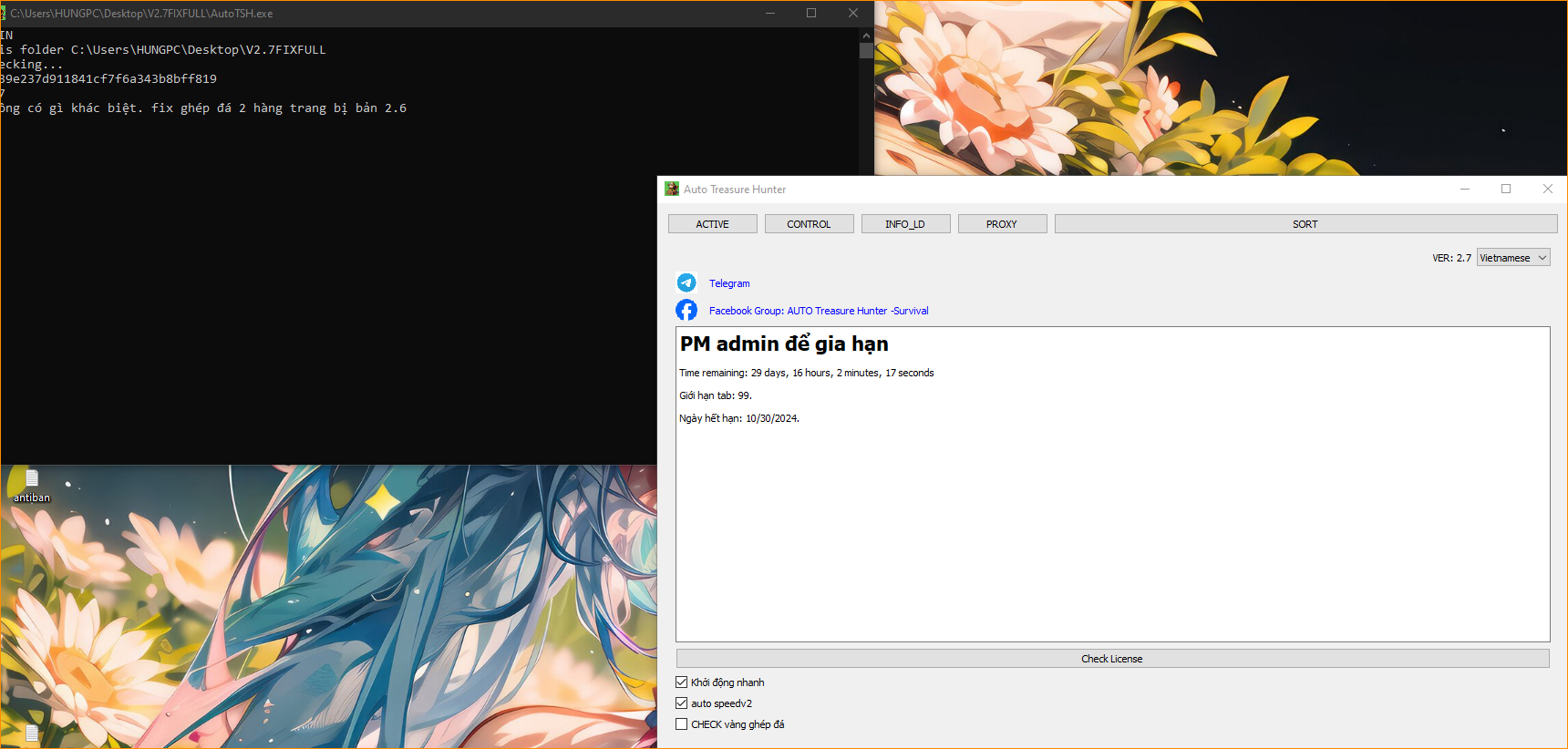Click the console window title bar icon
The image size is (1568, 749).
(x=3, y=14)
